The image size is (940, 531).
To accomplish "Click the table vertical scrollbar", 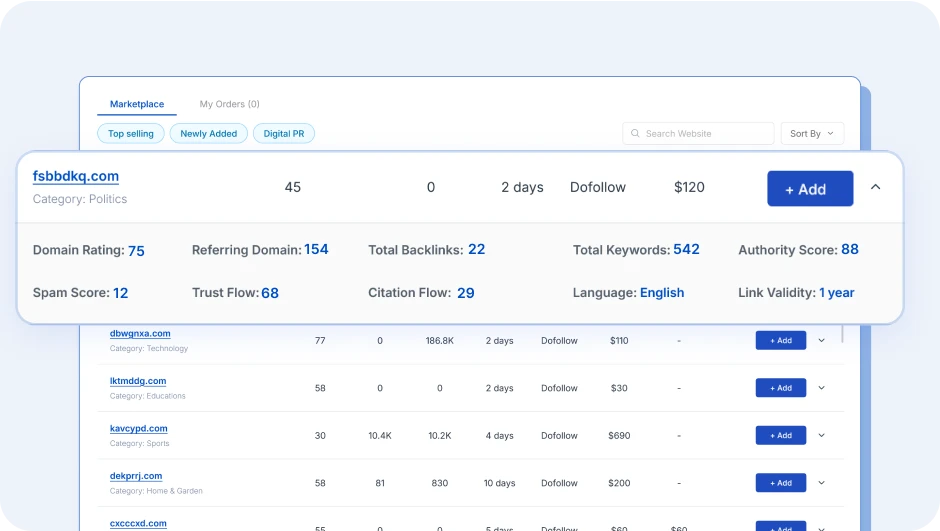I will click(842, 333).
